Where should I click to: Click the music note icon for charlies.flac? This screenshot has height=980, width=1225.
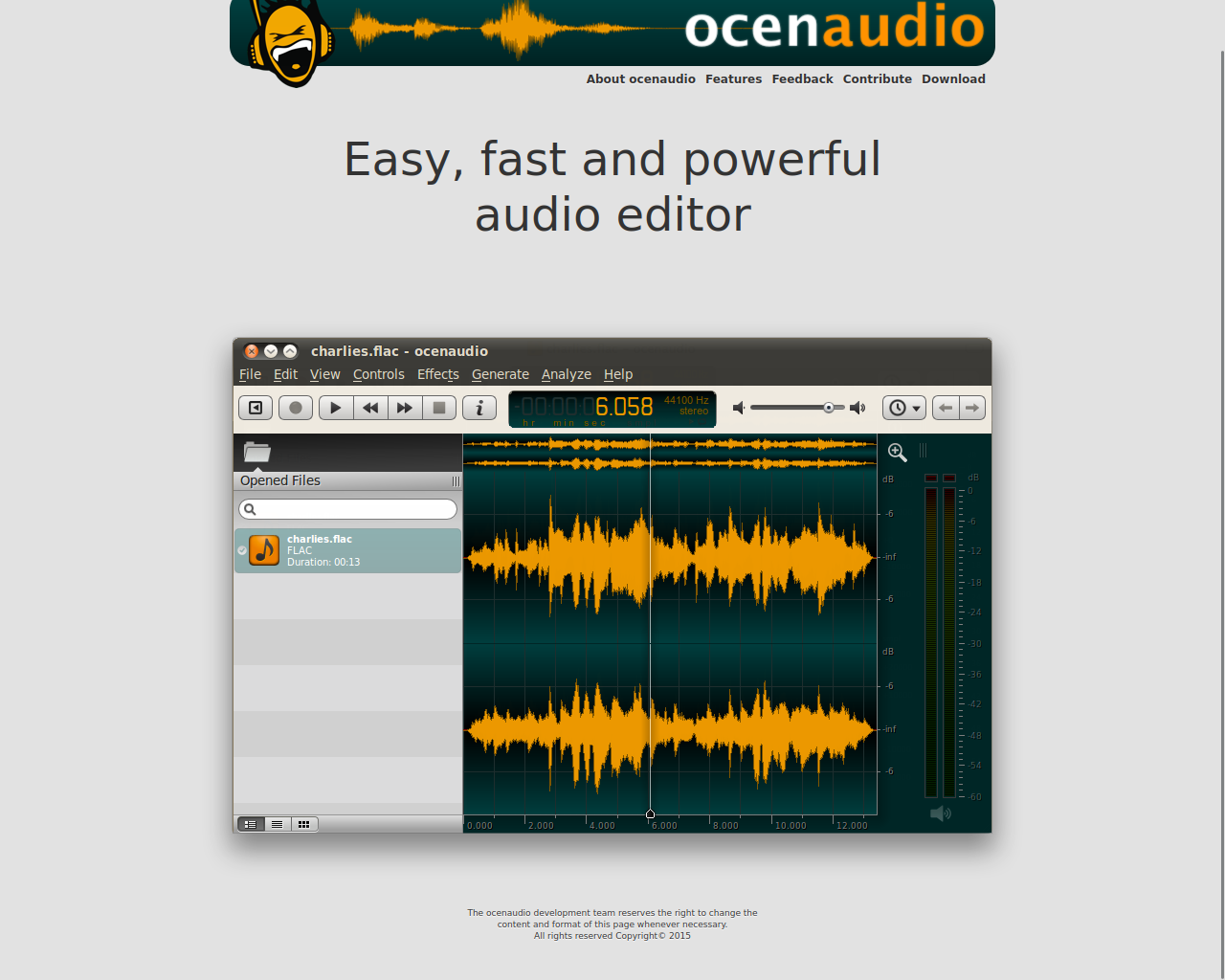coord(264,550)
